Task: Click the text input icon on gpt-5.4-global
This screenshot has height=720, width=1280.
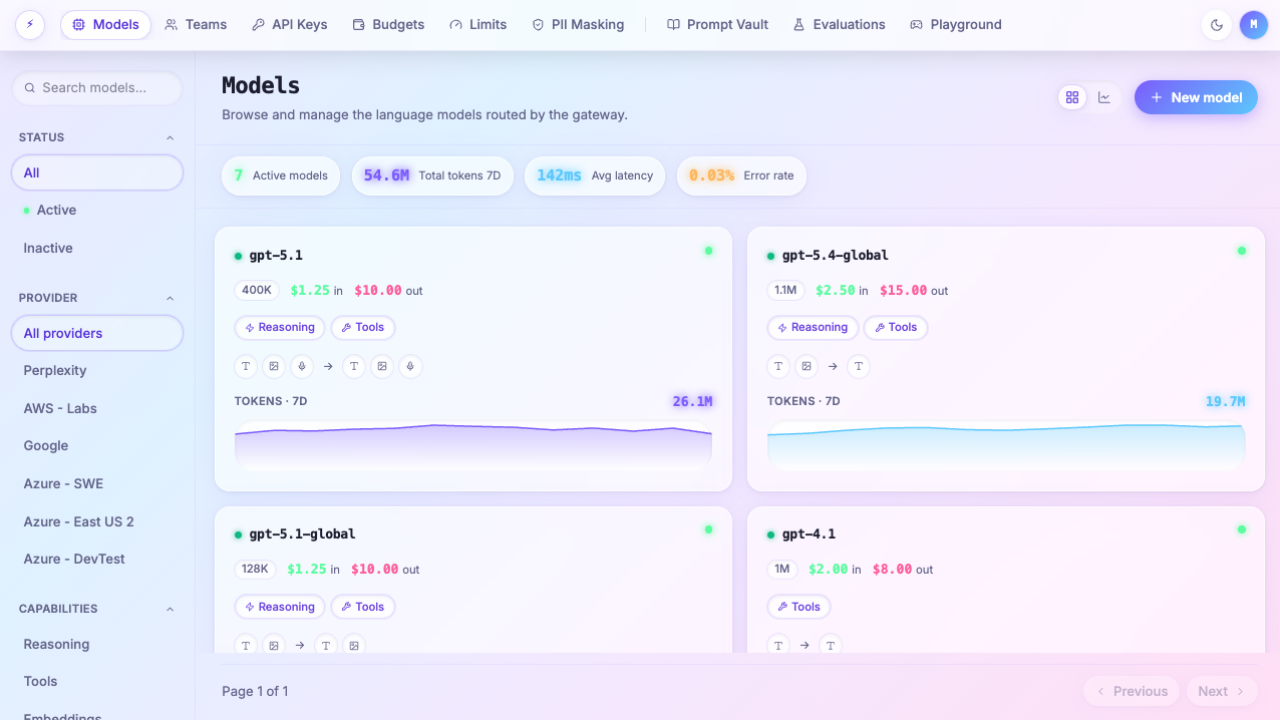Action: (779, 367)
